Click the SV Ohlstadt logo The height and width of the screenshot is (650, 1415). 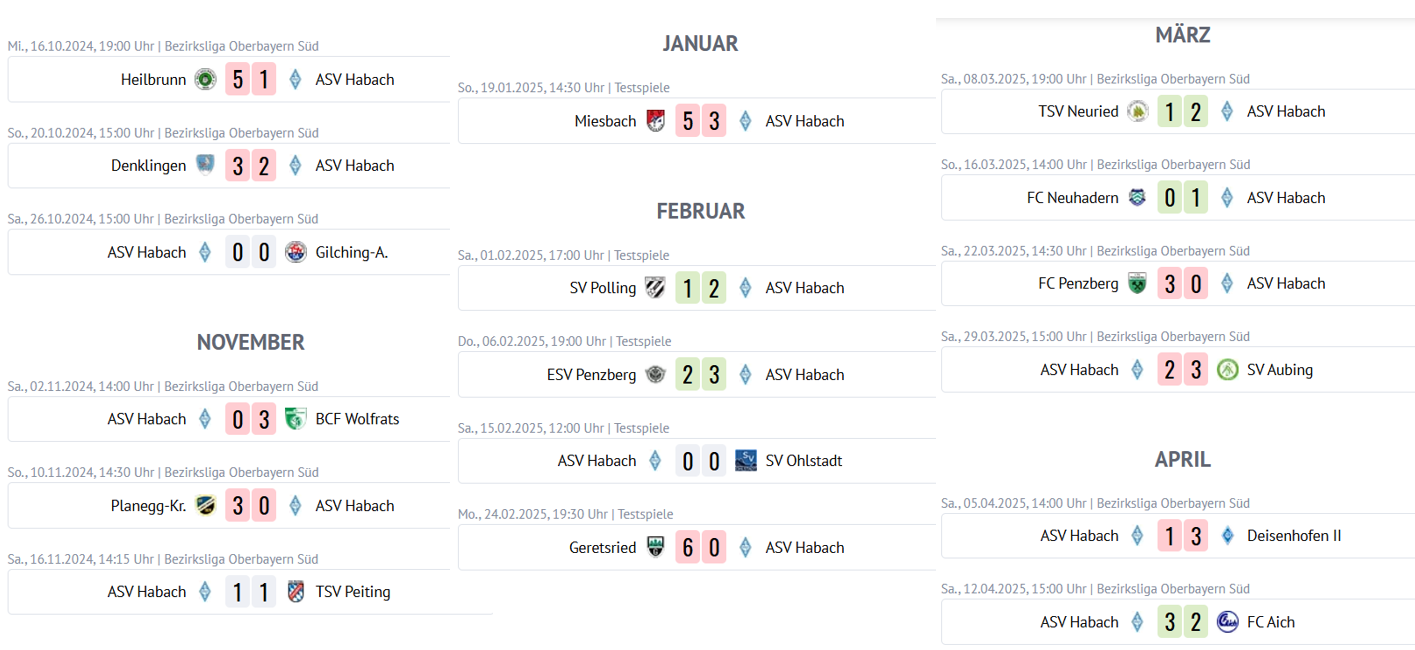click(x=745, y=461)
